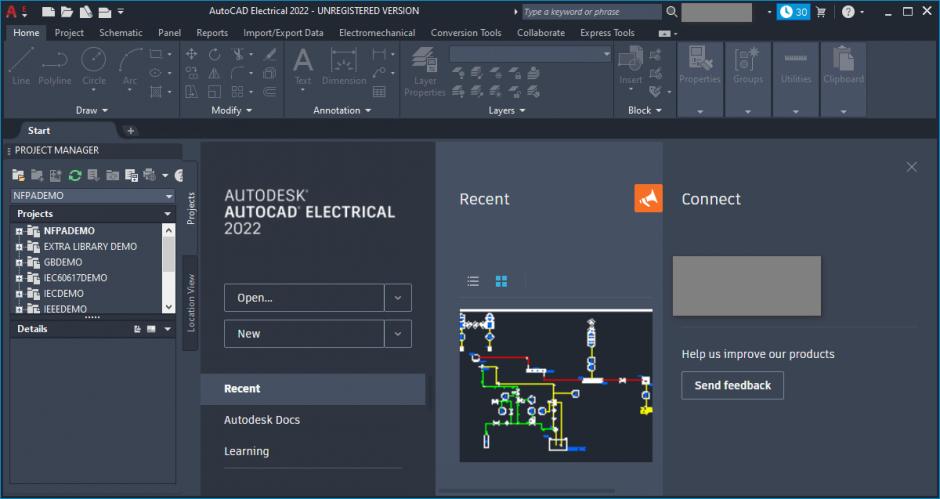The image size is (940, 499).
Task: Click the Insert block tool
Action: (x=631, y=67)
